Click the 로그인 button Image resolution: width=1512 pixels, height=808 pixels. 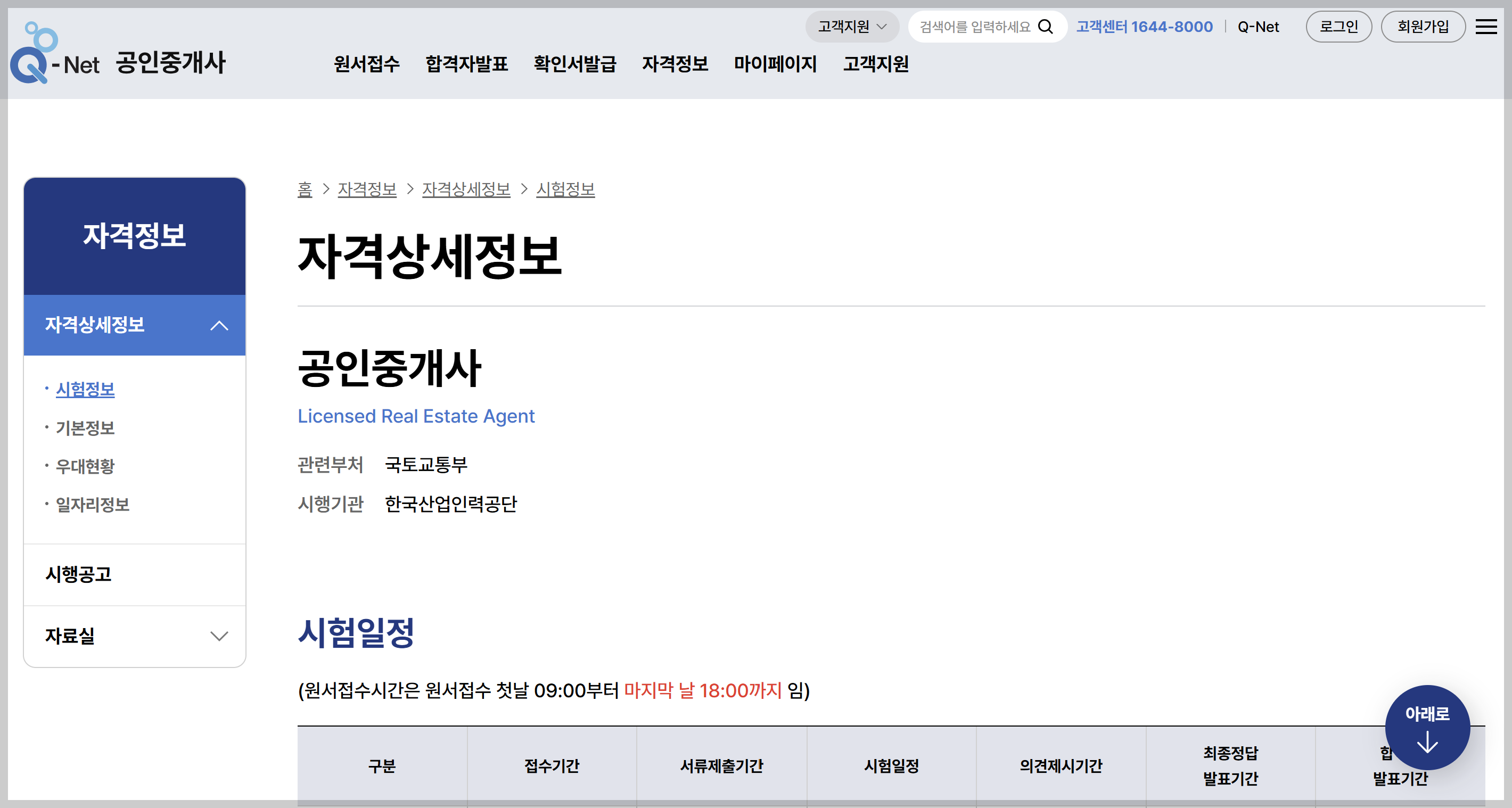point(1338,27)
